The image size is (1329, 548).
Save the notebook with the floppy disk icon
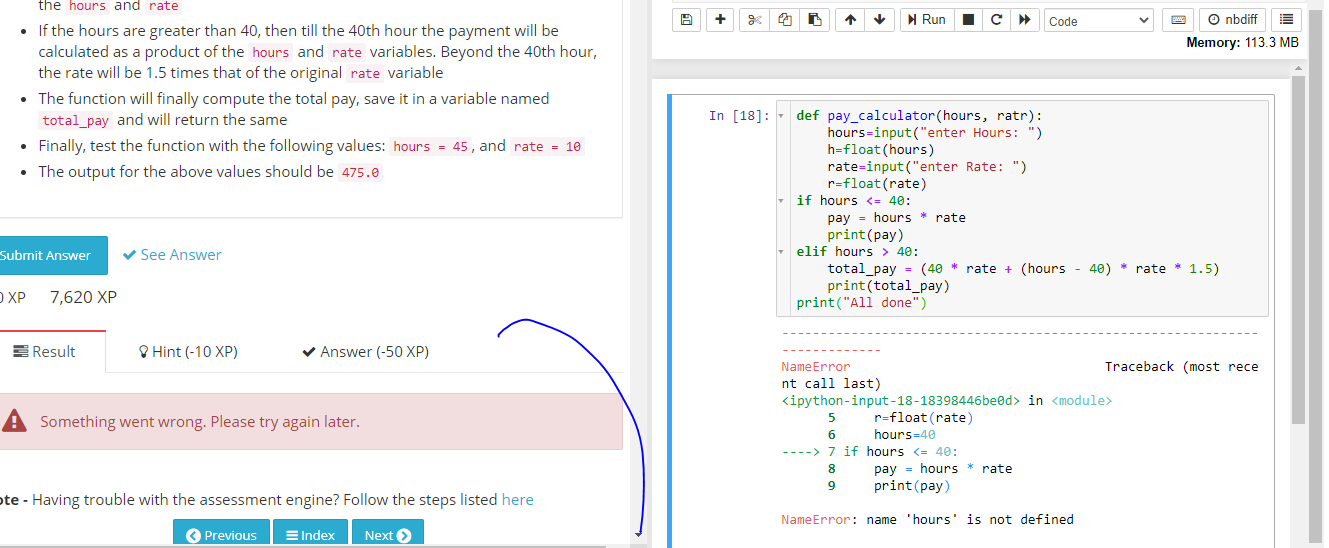[686, 20]
